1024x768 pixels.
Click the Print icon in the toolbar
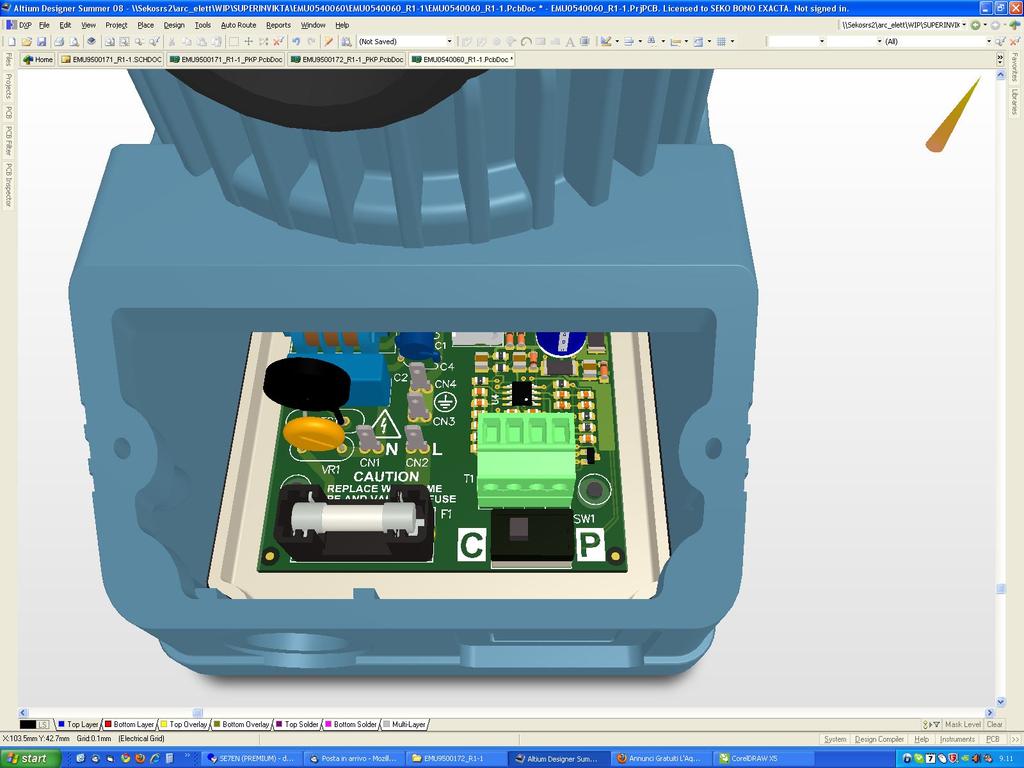59,41
